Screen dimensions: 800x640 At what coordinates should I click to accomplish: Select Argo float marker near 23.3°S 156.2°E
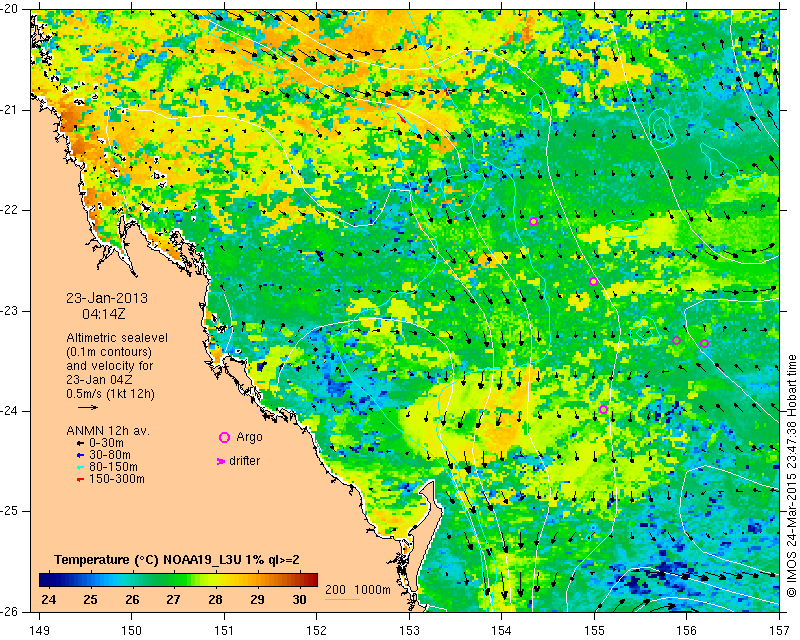tap(705, 343)
